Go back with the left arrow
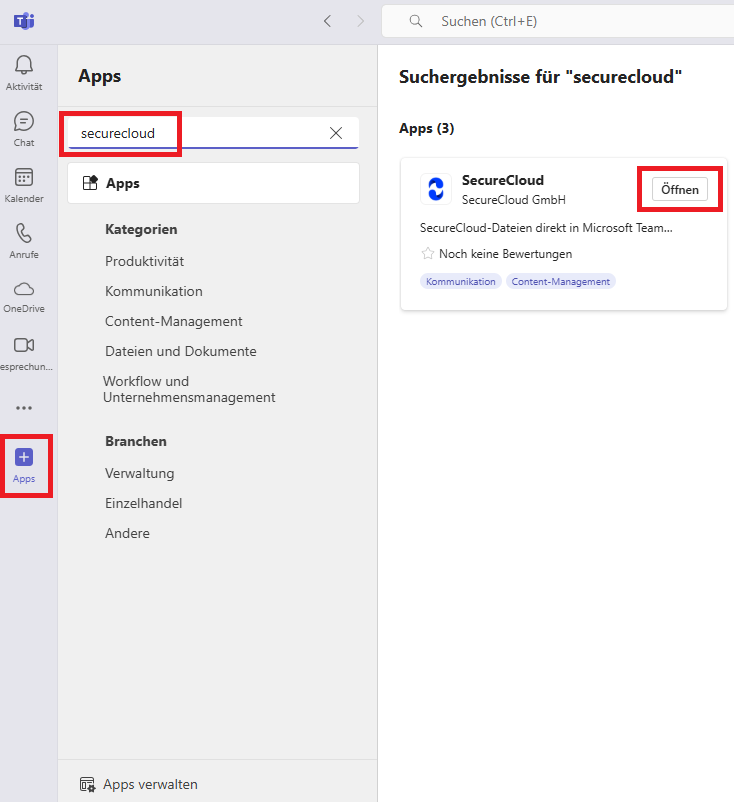The width and height of the screenshot is (734, 802). point(327,21)
